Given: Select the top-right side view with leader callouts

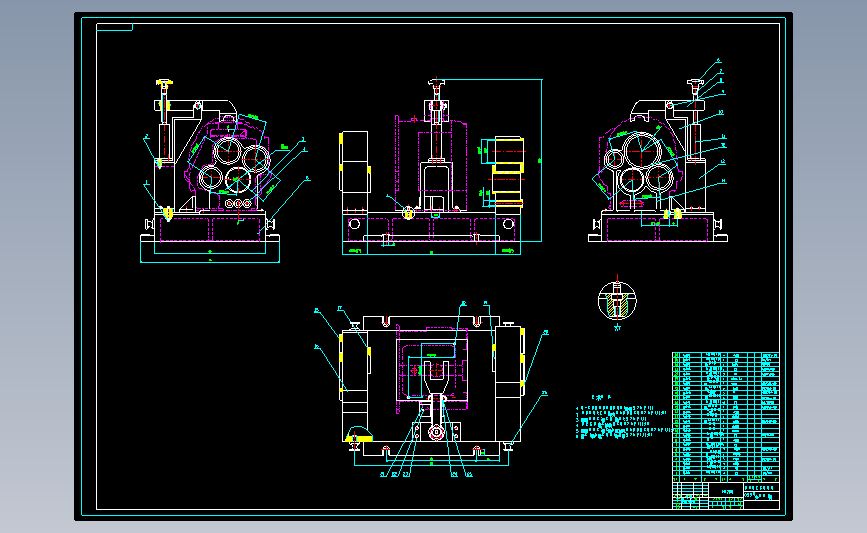Looking at the screenshot, I should pyautogui.click(x=658, y=152).
